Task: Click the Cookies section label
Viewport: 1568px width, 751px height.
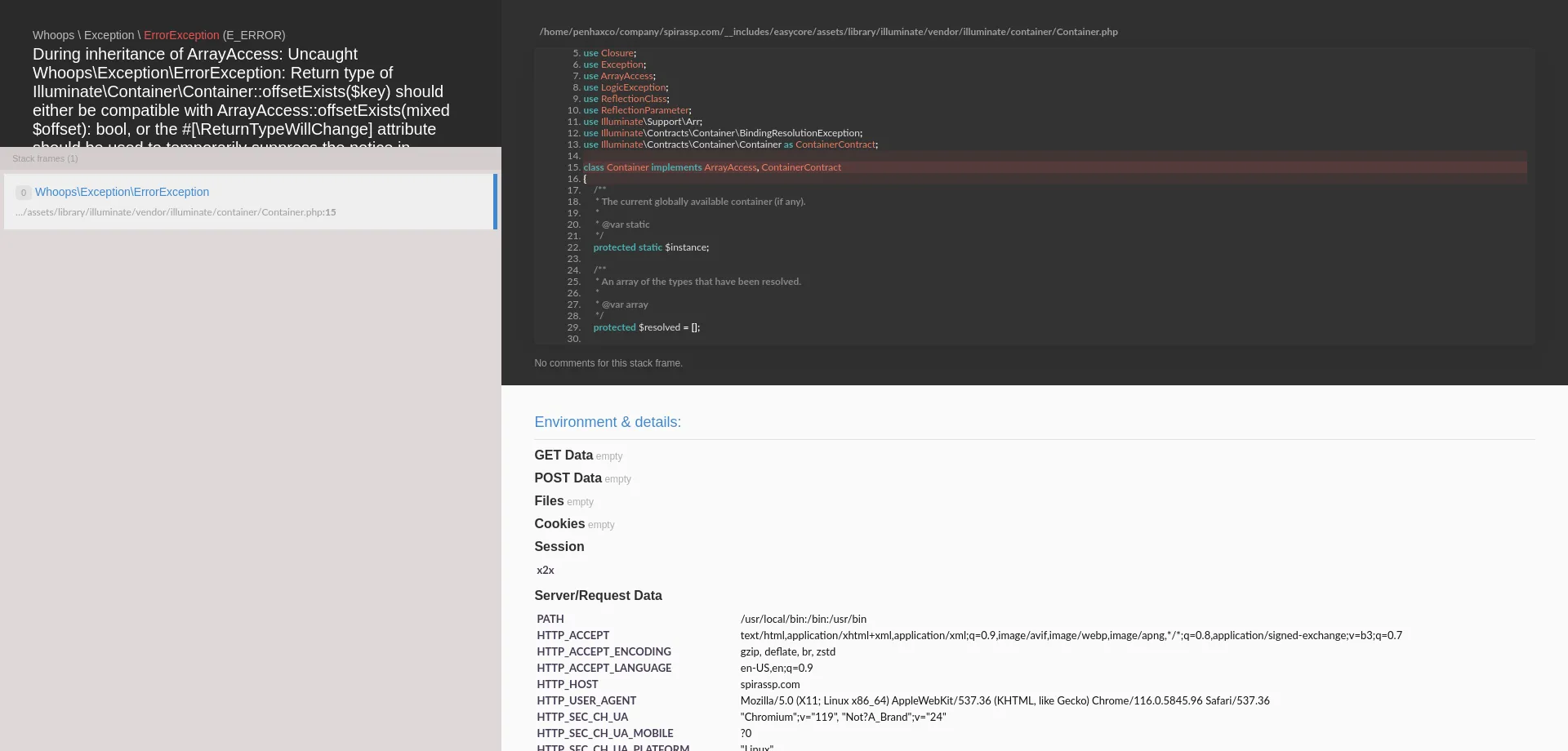Action: 559,524
